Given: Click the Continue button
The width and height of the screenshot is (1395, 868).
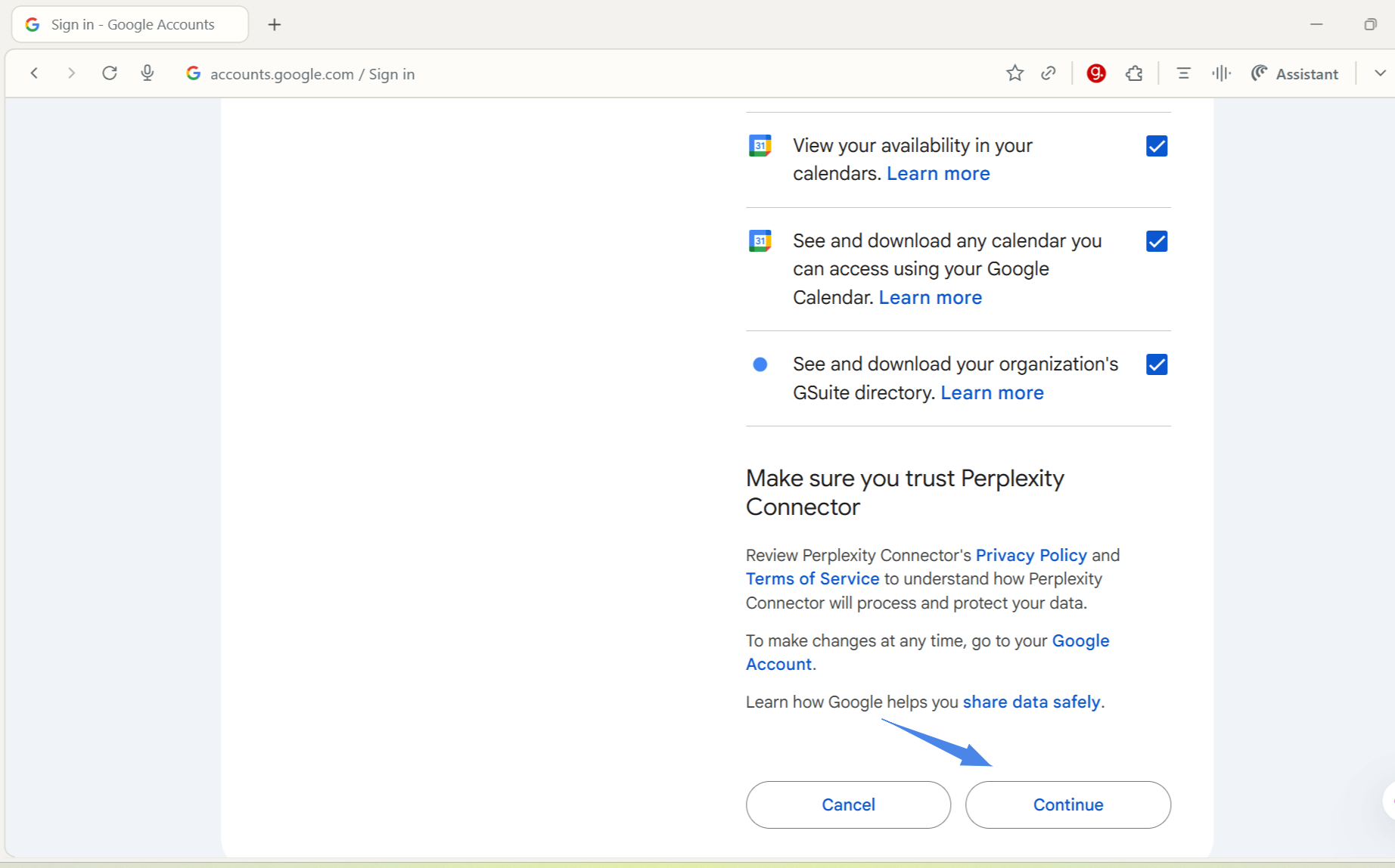Looking at the screenshot, I should tap(1067, 804).
